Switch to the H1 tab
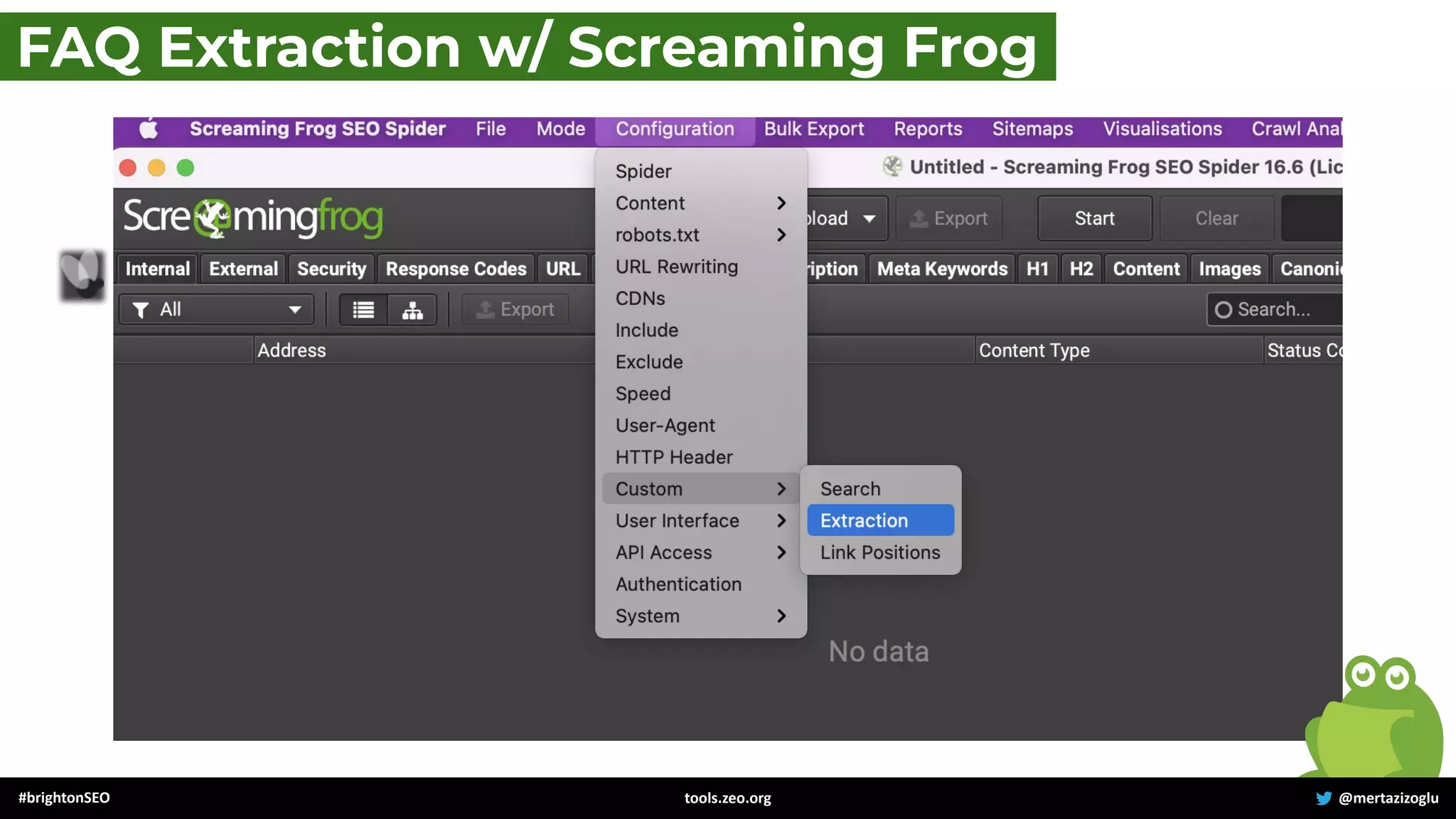 (x=1037, y=269)
